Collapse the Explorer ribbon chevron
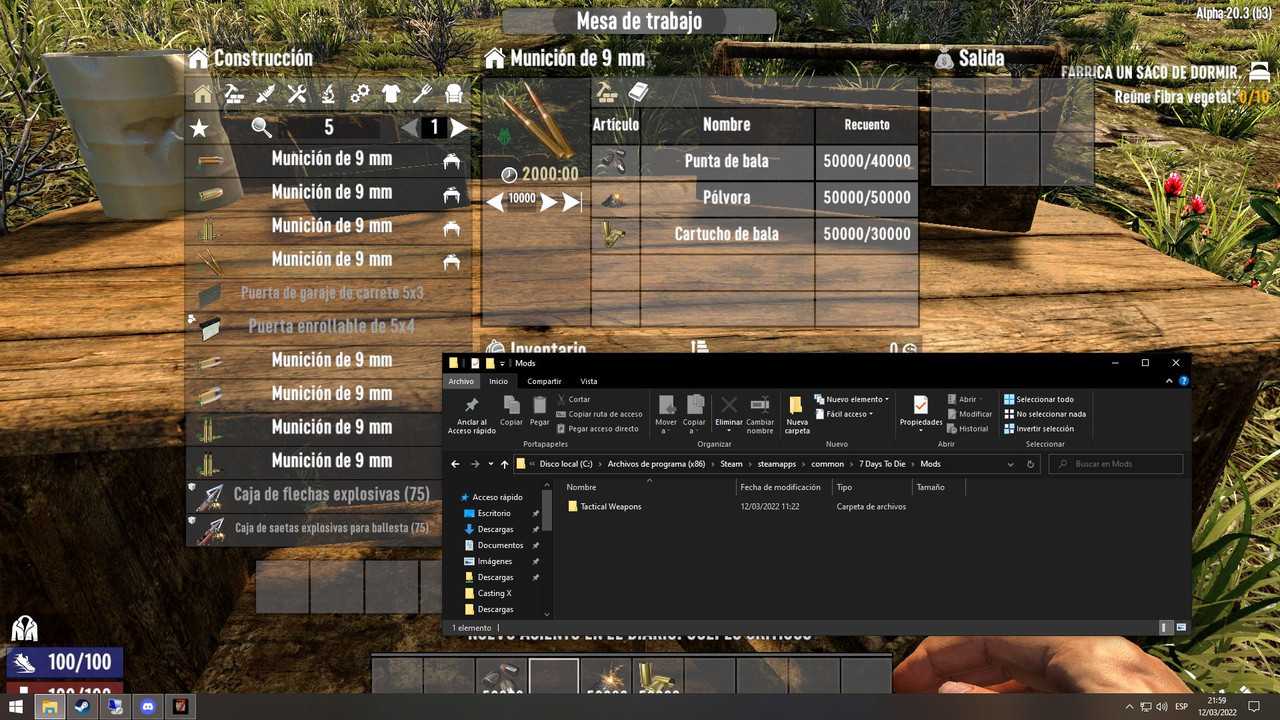This screenshot has height=720, width=1280. point(1170,381)
